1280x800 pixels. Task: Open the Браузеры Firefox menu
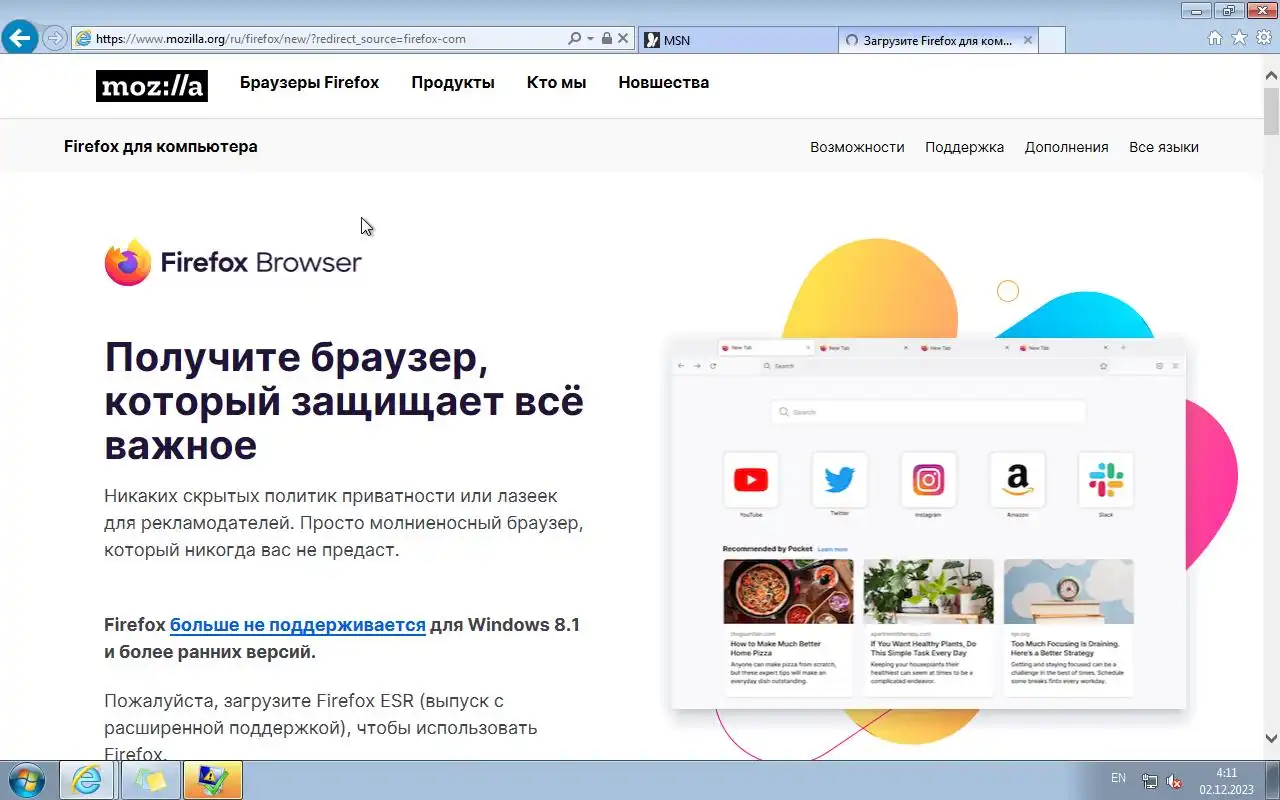[x=309, y=83]
